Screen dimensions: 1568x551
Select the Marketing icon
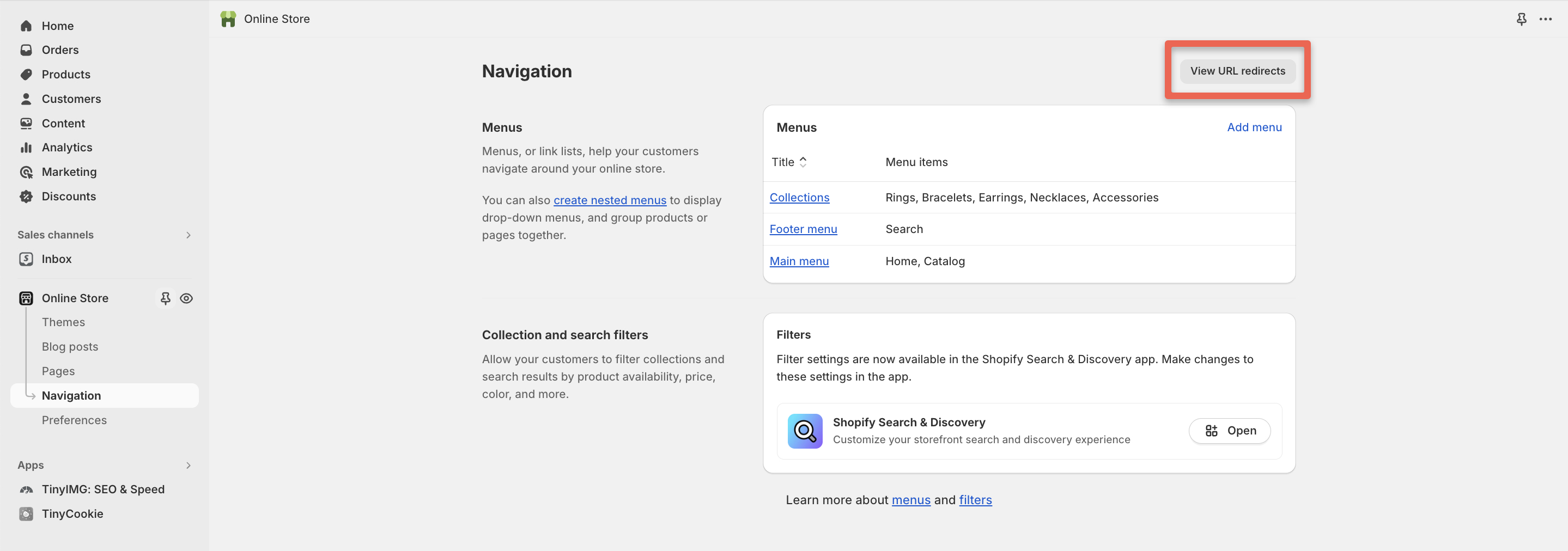(x=26, y=172)
